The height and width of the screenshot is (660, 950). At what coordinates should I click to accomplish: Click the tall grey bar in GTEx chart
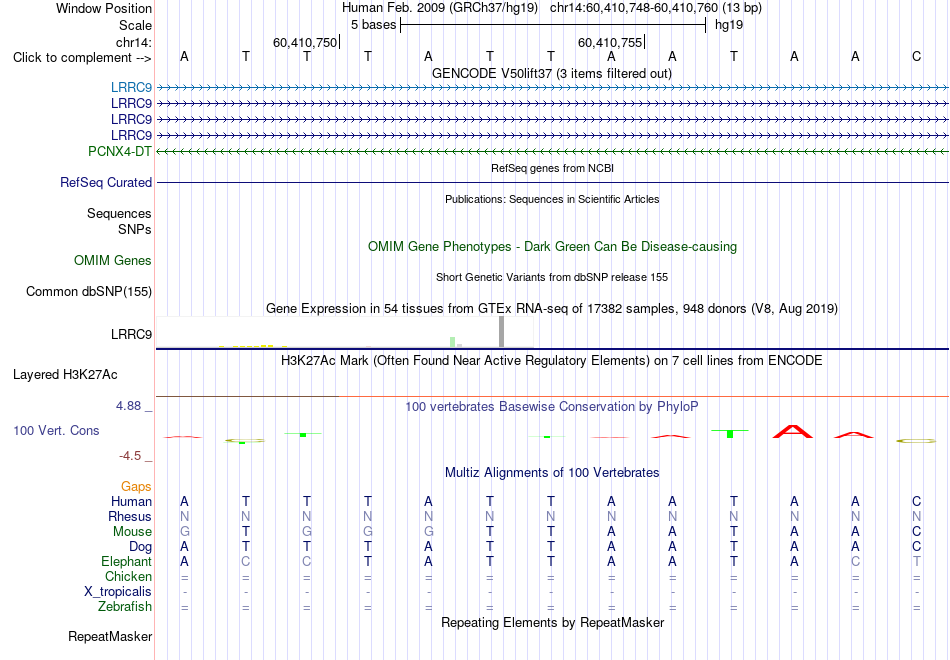click(501, 332)
